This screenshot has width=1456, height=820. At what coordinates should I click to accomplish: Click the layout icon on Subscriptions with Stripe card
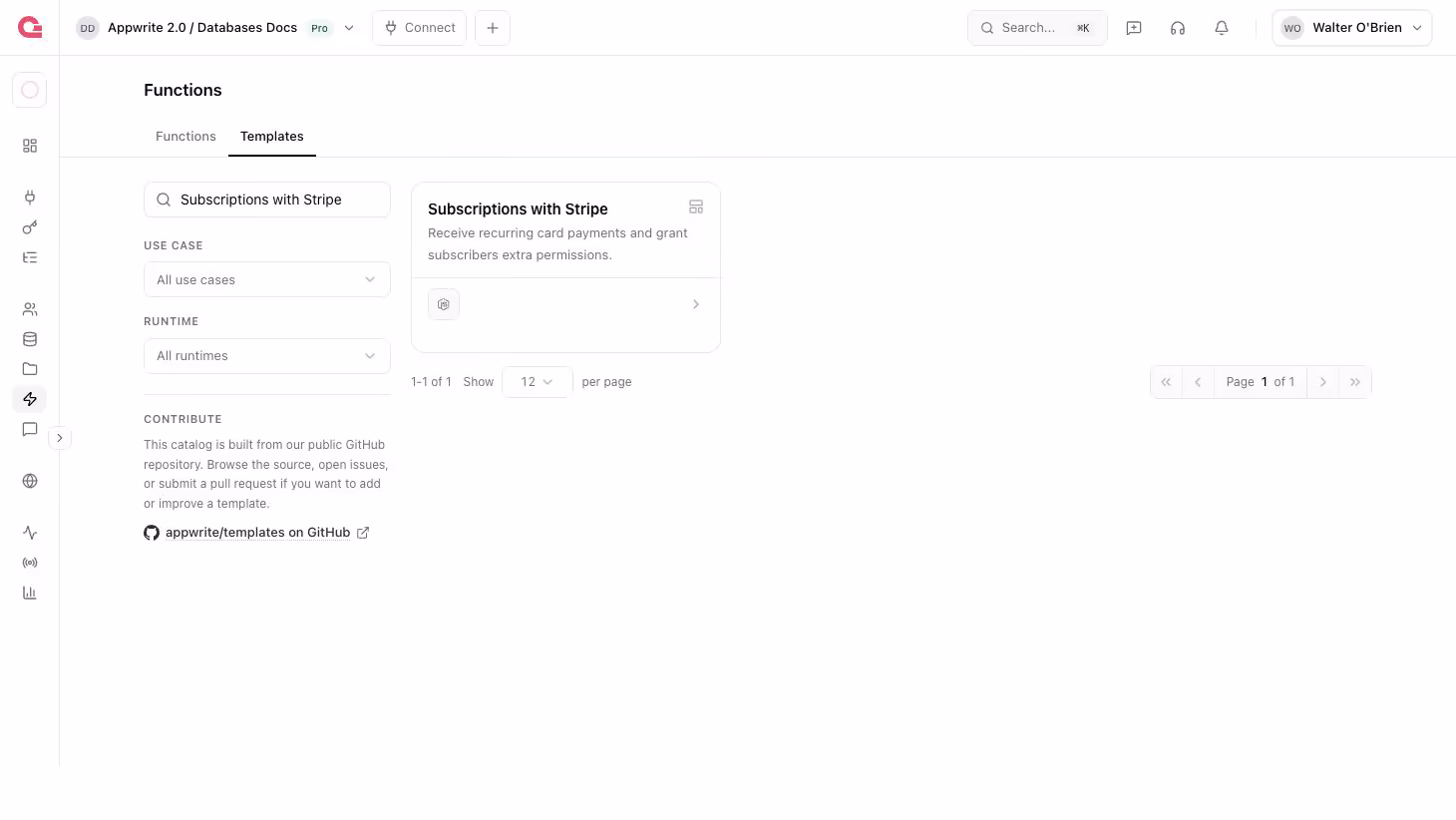point(696,206)
